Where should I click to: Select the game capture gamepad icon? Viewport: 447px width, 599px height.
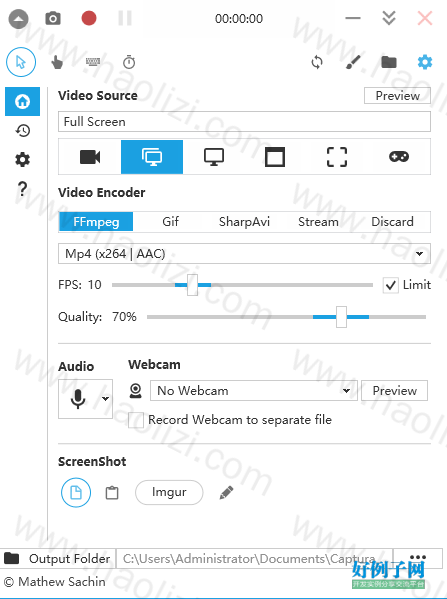[x=399, y=157]
